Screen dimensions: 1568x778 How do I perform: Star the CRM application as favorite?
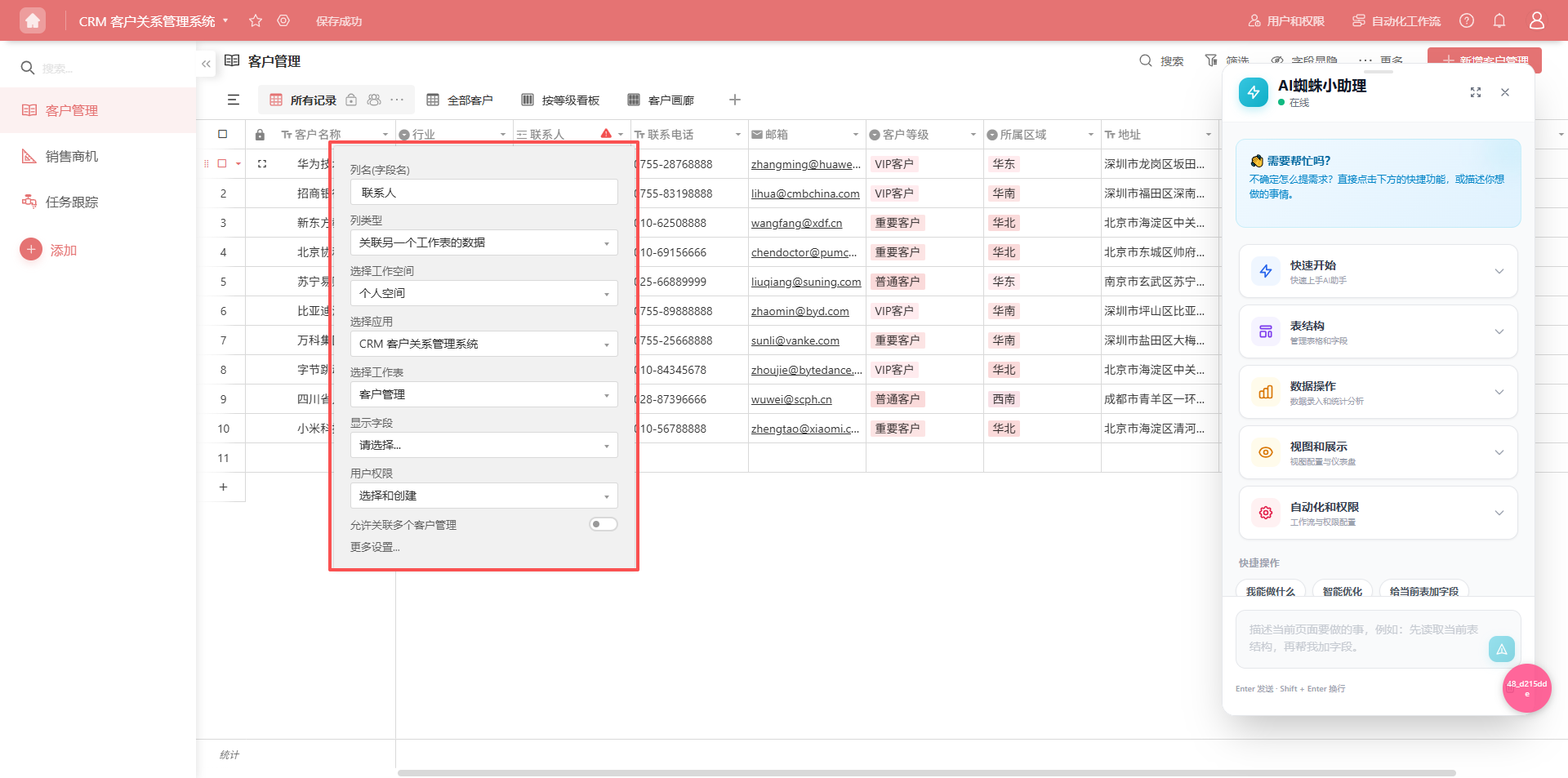[256, 20]
